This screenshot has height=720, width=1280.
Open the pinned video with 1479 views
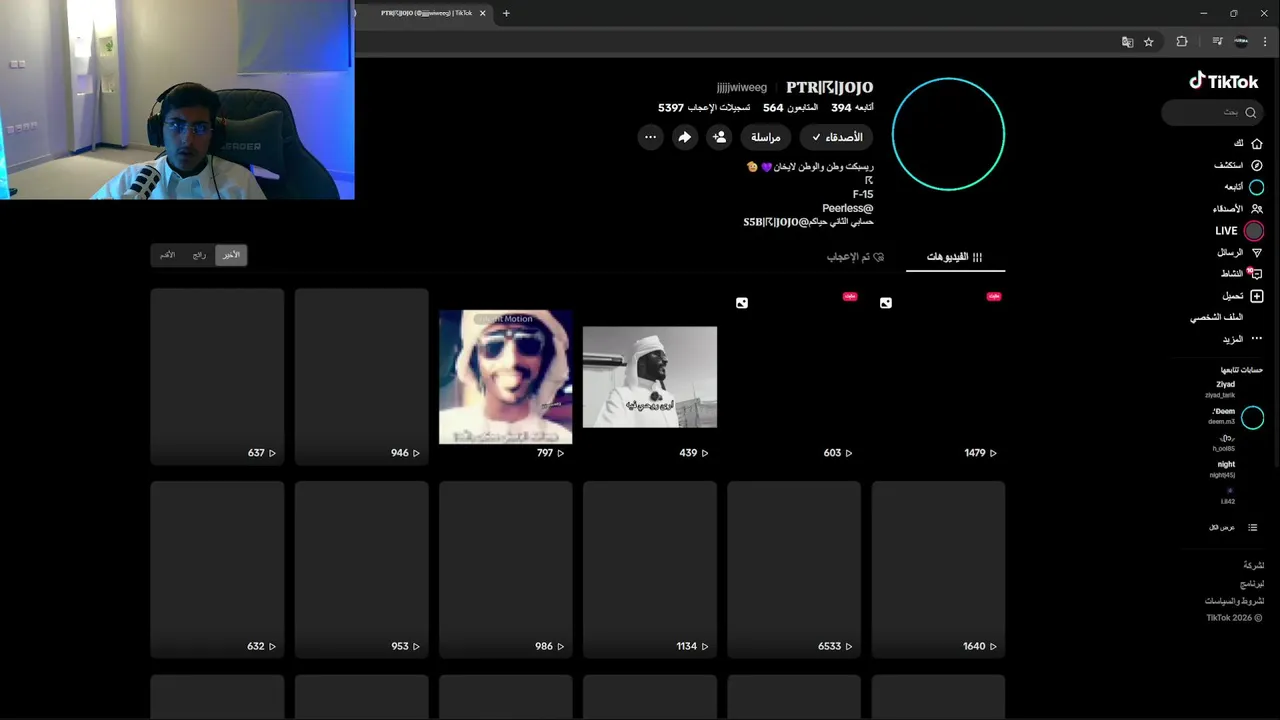(x=938, y=377)
